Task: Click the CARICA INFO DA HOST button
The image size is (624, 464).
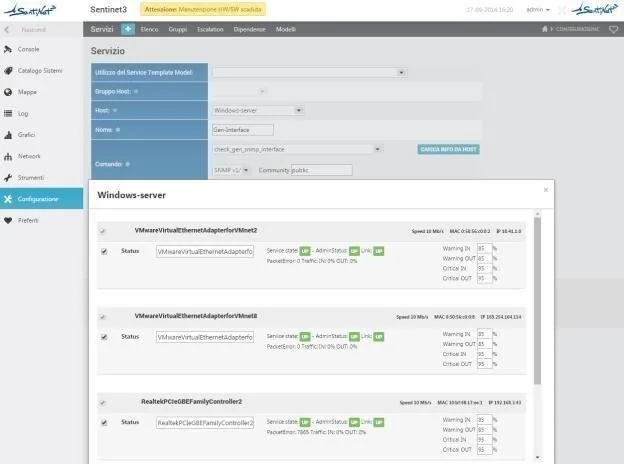Action: coord(448,149)
